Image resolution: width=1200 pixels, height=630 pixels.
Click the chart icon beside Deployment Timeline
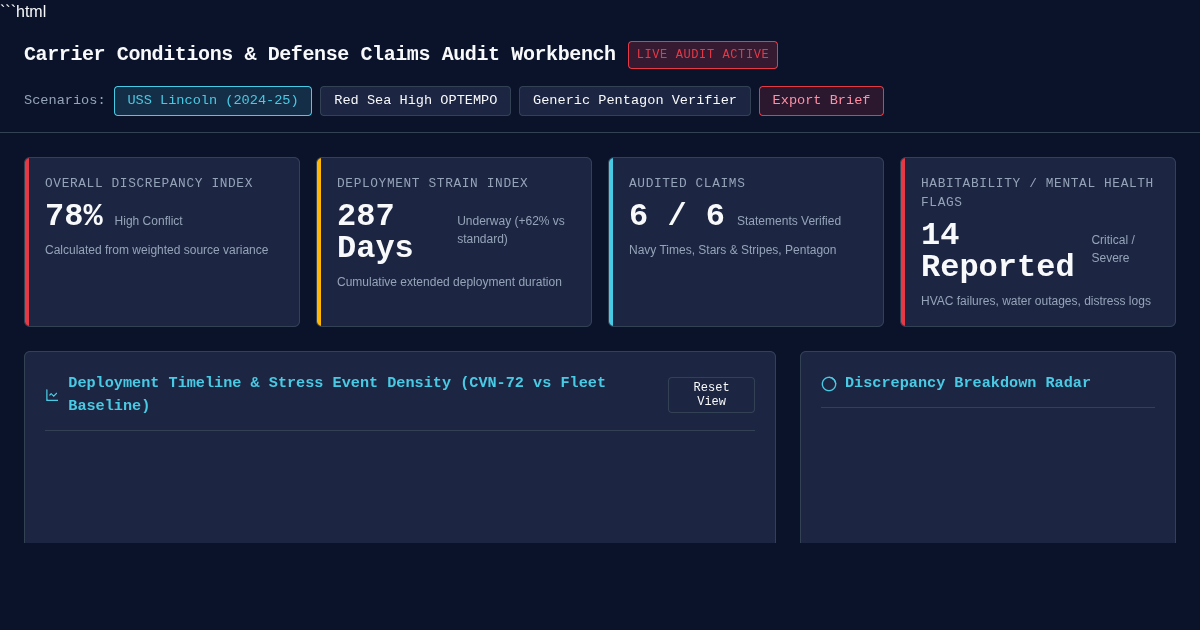click(x=52, y=395)
